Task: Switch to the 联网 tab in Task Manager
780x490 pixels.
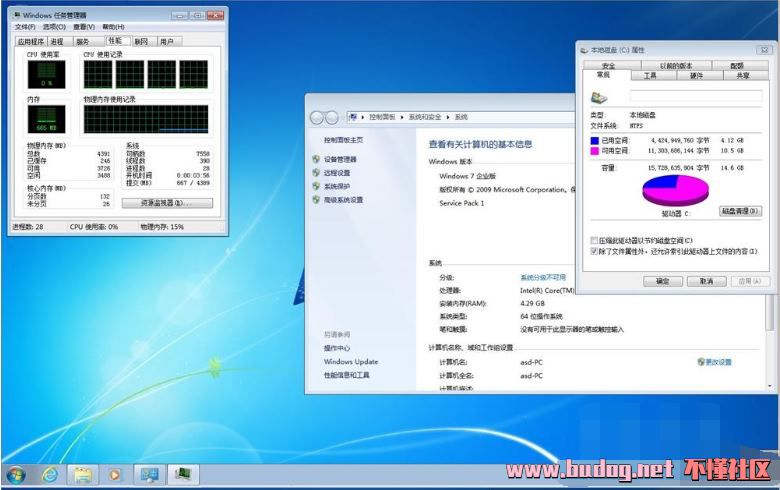Action: (141, 42)
